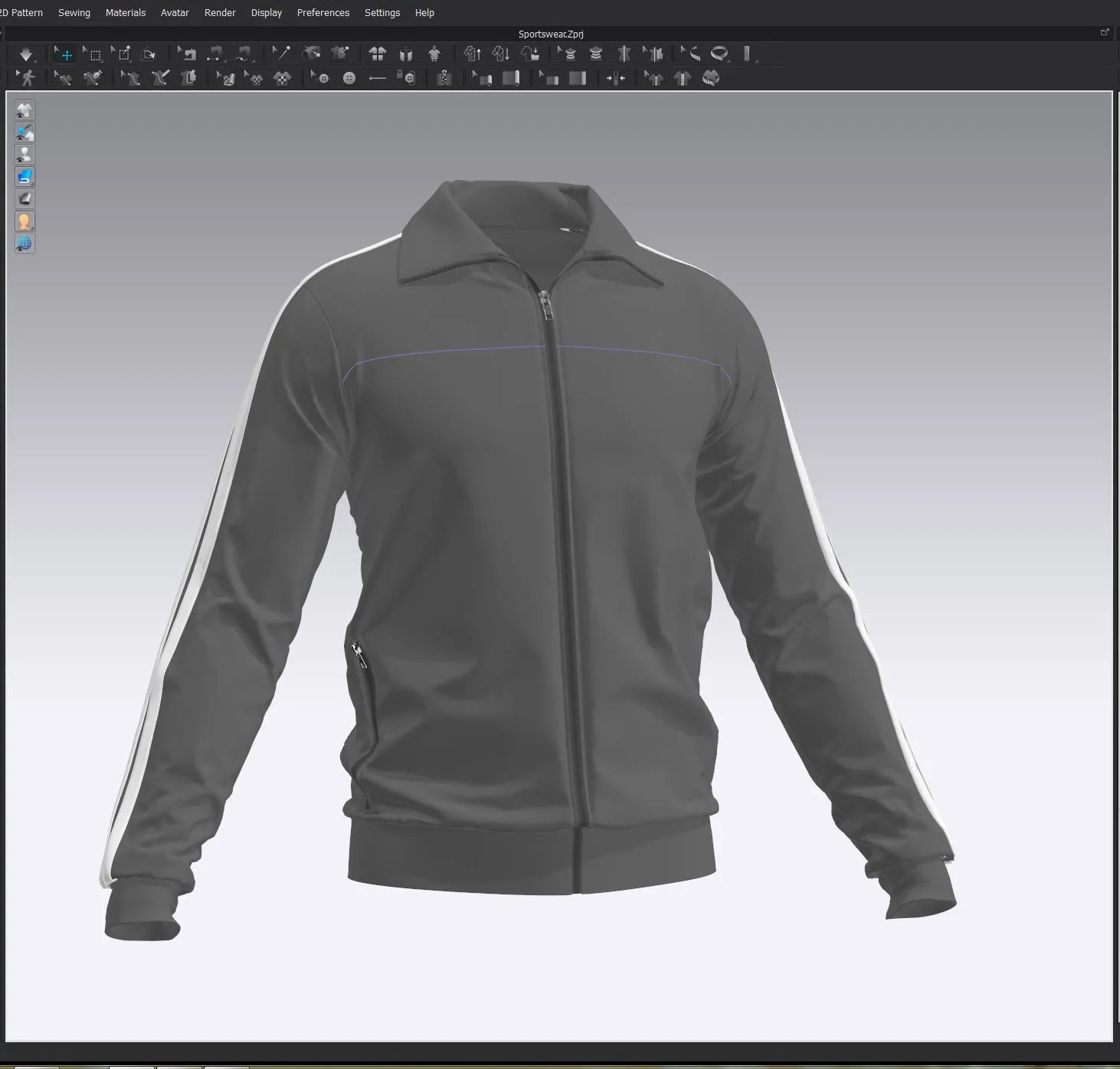Open the circumference tape measure tool
Screen dimensions: 1120x1069
pyautogui.click(x=719, y=54)
